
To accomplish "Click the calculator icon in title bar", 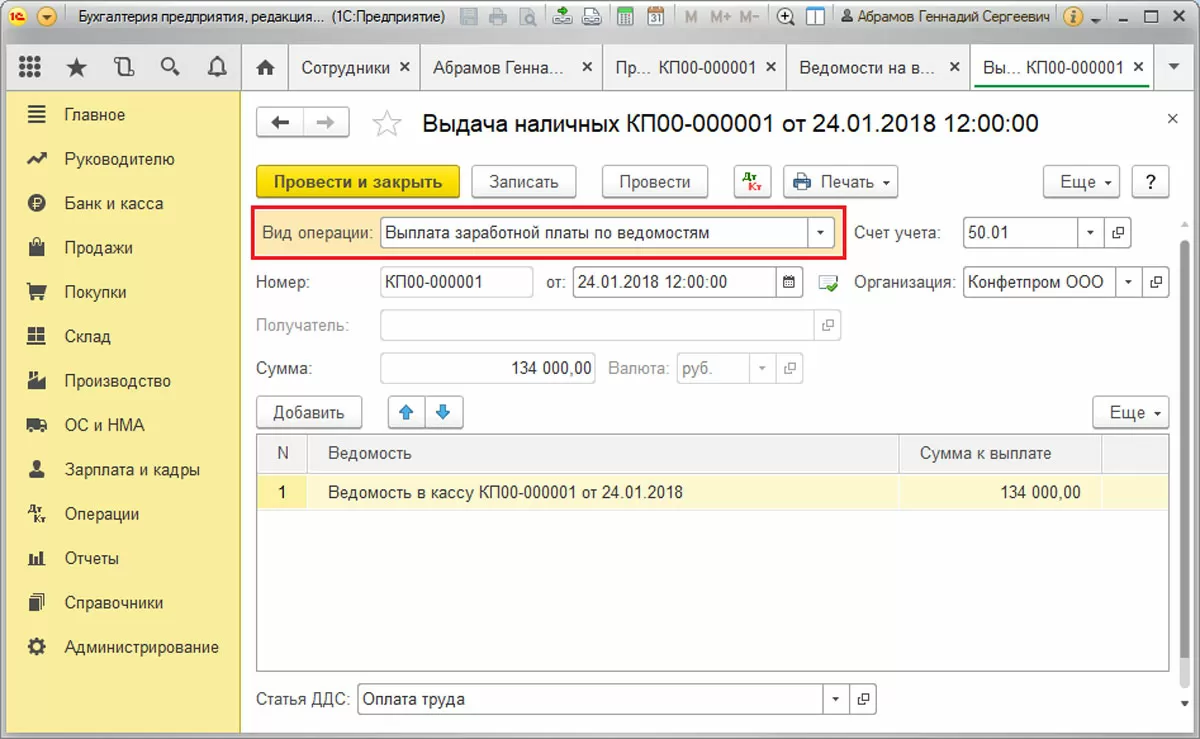I will [625, 17].
